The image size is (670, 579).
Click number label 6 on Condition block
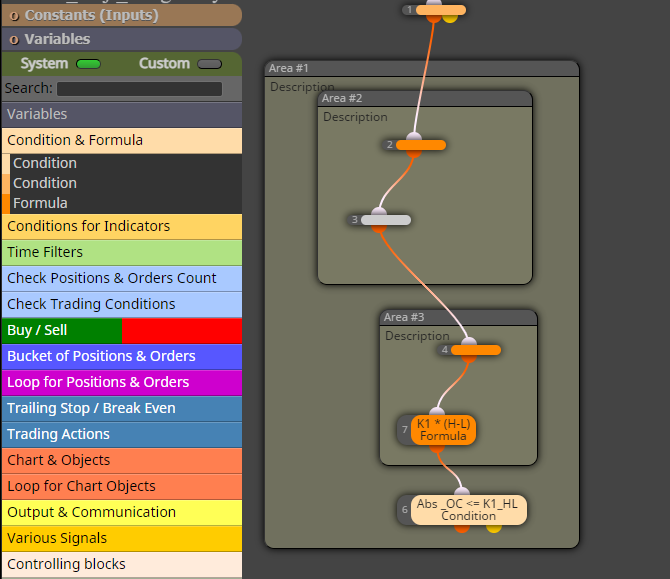point(405,509)
